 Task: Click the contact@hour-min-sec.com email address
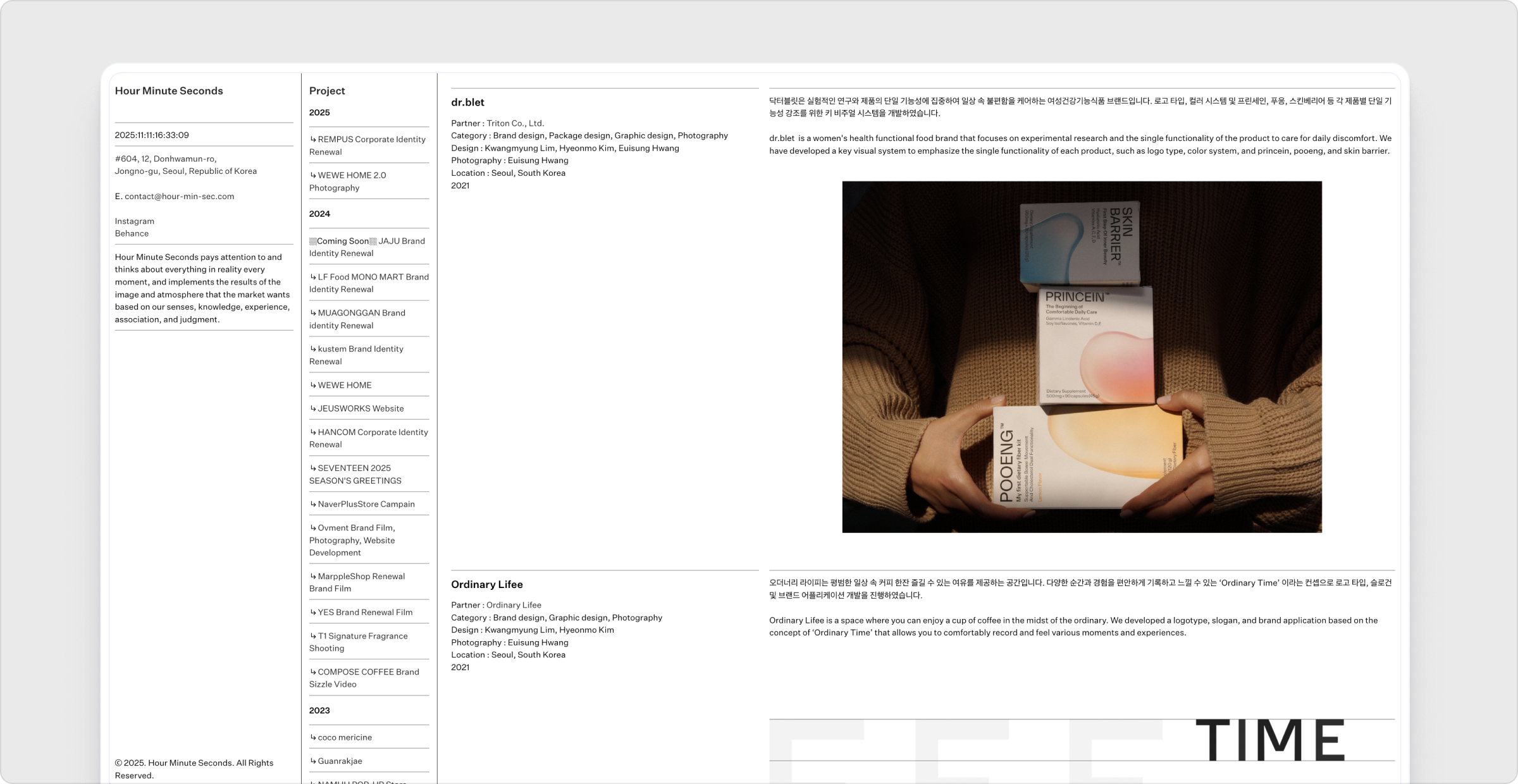click(x=179, y=197)
